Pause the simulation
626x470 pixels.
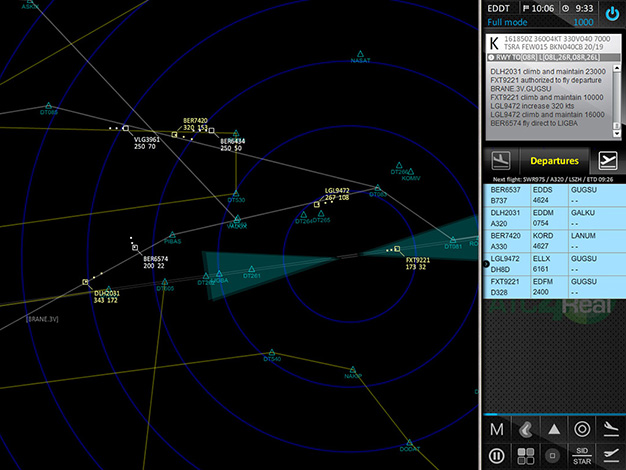click(x=497, y=456)
